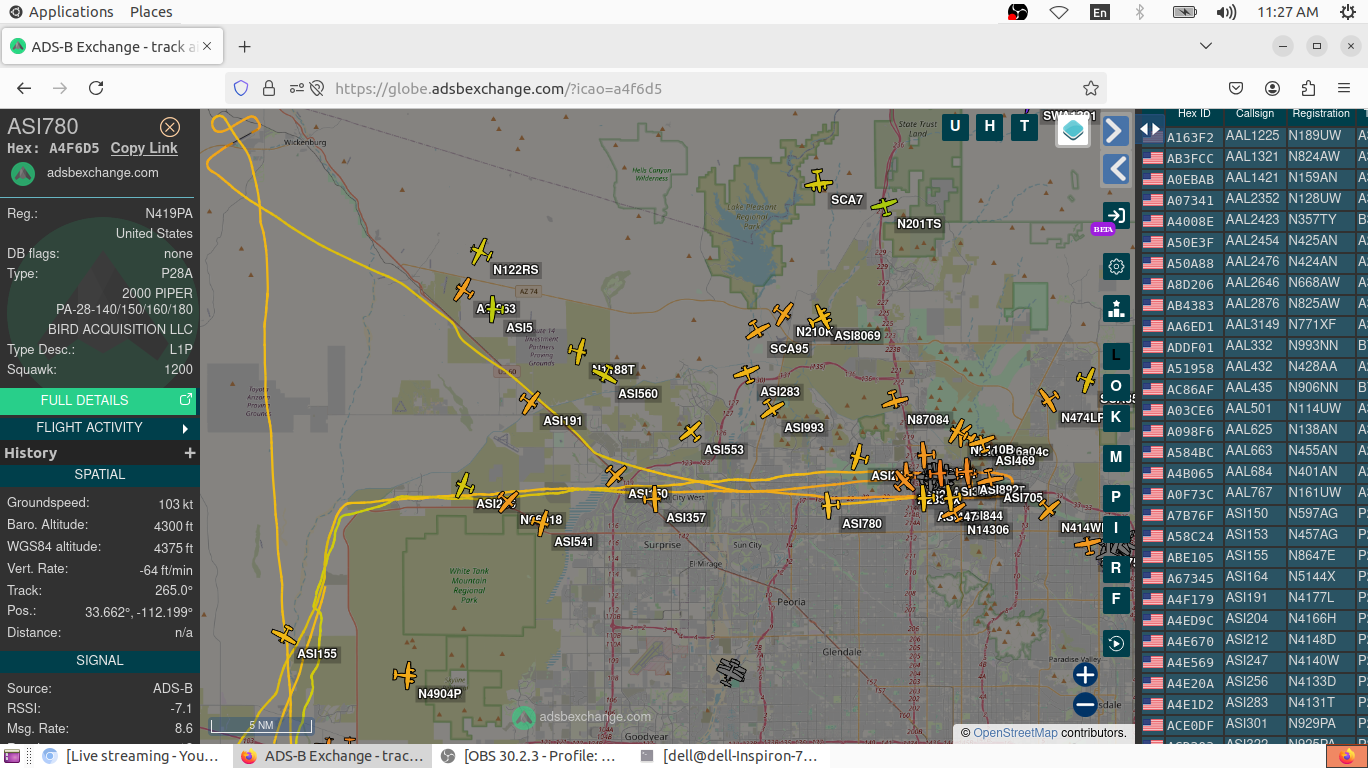This screenshot has height=768, width=1368.
Task: Toggle the T map button
Action: click(x=1023, y=126)
